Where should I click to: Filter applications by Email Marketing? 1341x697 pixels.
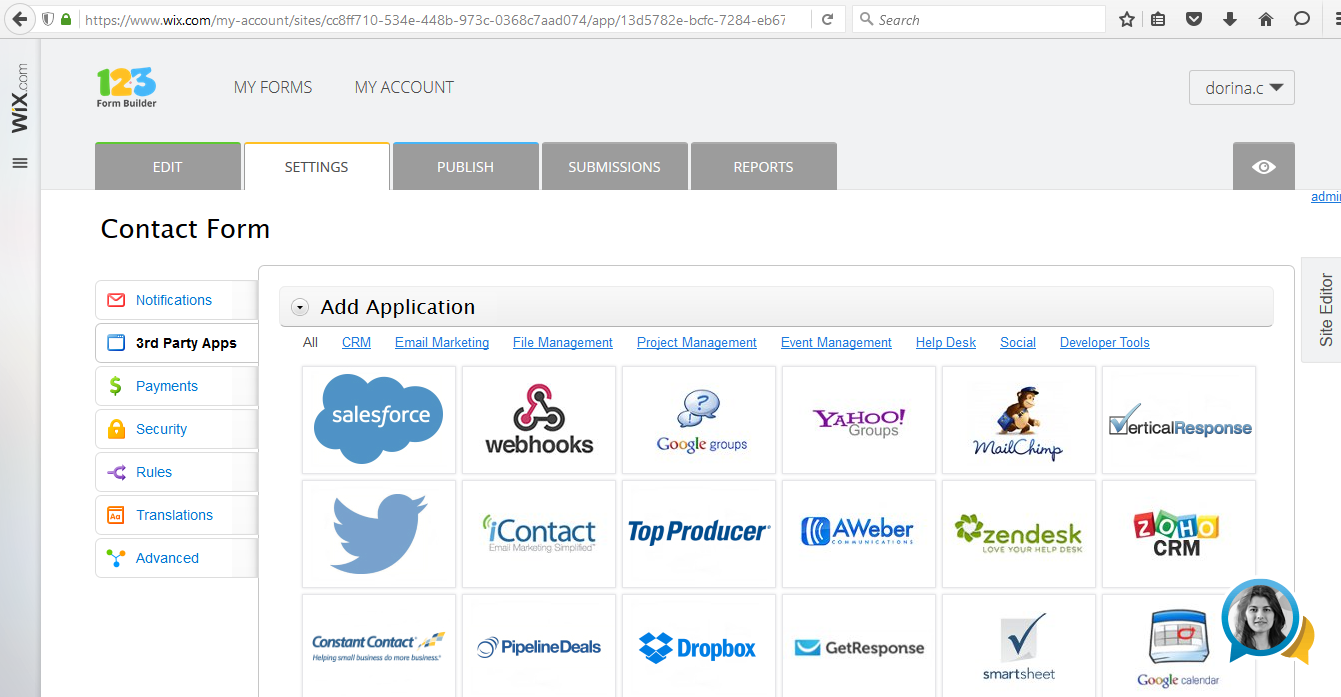point(442,342)
